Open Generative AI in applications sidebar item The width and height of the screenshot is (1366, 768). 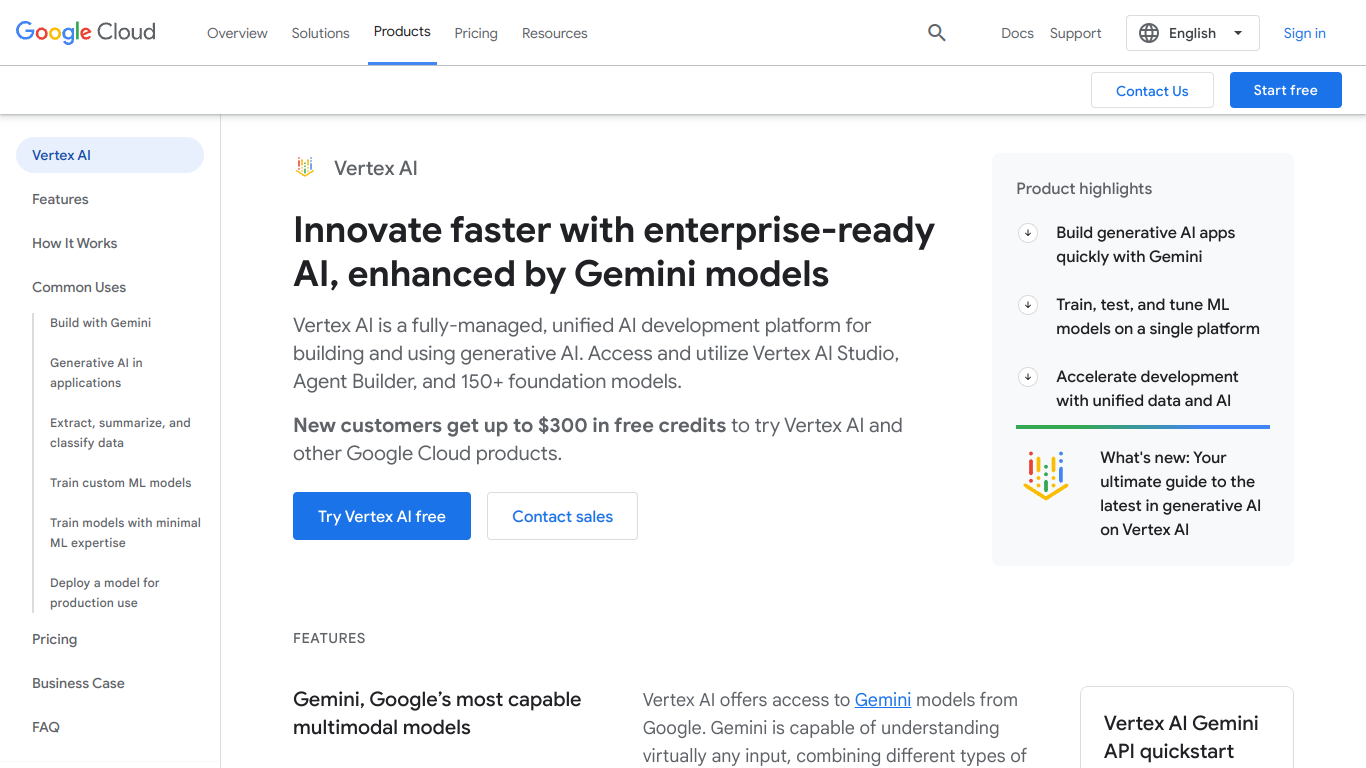[x=96, y=373]
